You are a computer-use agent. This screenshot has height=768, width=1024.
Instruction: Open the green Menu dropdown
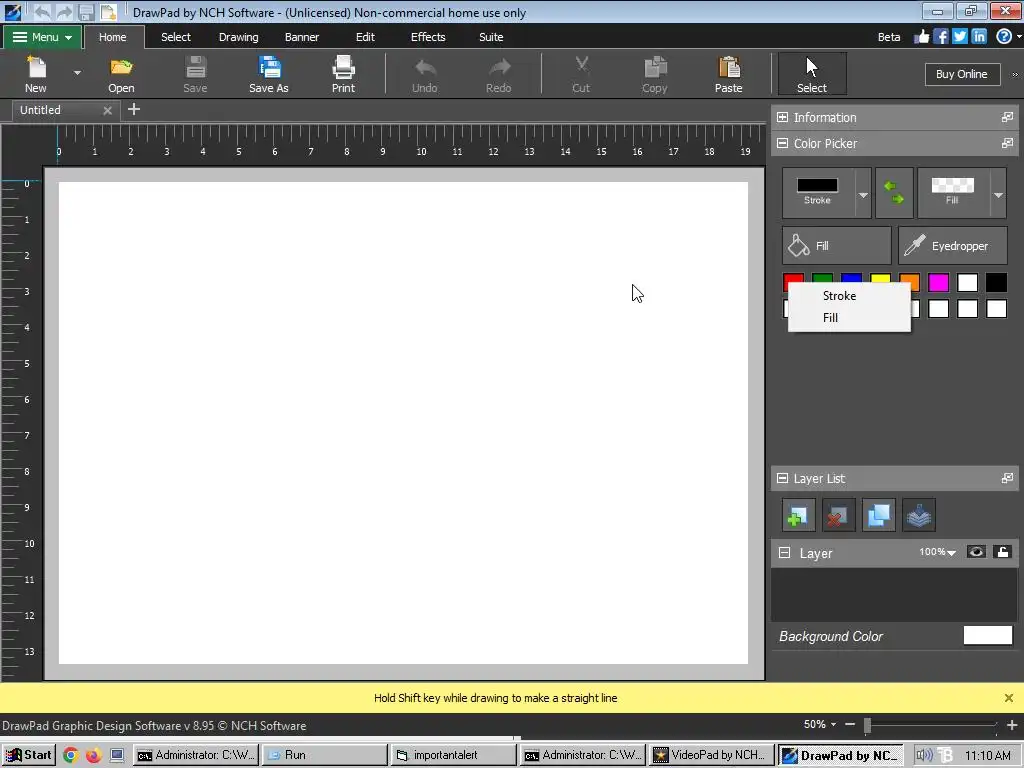click(x=42, y=37)
